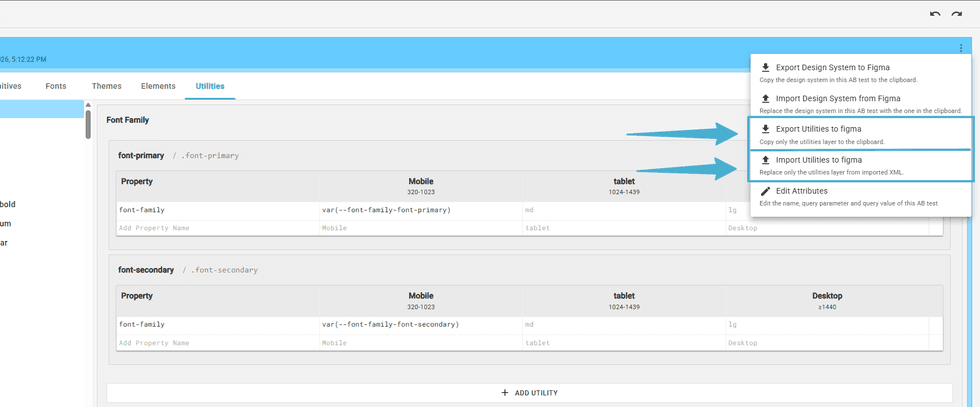Image resolution: width=980 pixels, height=407 pixels.
Task: Click font-primary empty tablet value field
Action: (x=624, y=228)
